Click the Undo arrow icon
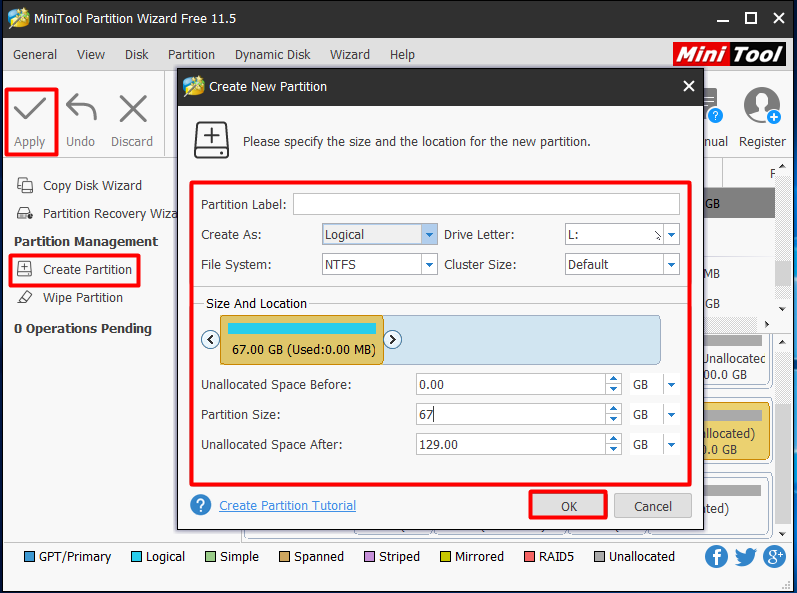This screenshot has height=593, width=797. [80, 110]
